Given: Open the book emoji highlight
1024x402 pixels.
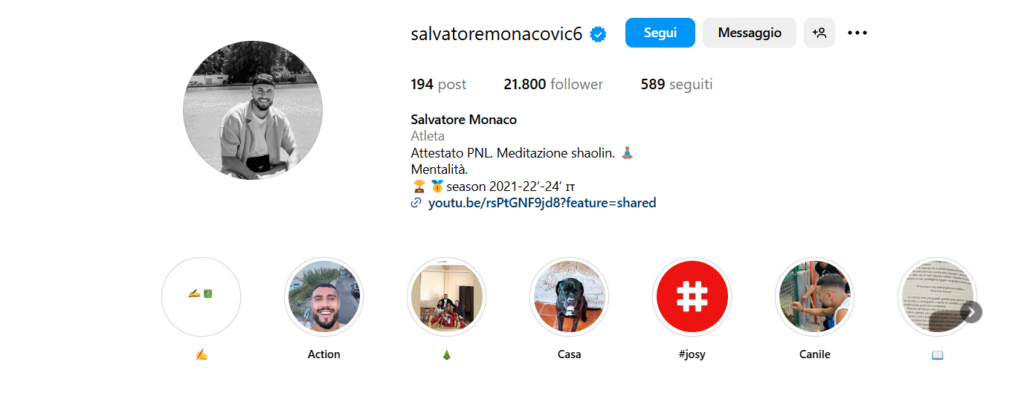Looking at the screenshot, I should coord(937,297).
